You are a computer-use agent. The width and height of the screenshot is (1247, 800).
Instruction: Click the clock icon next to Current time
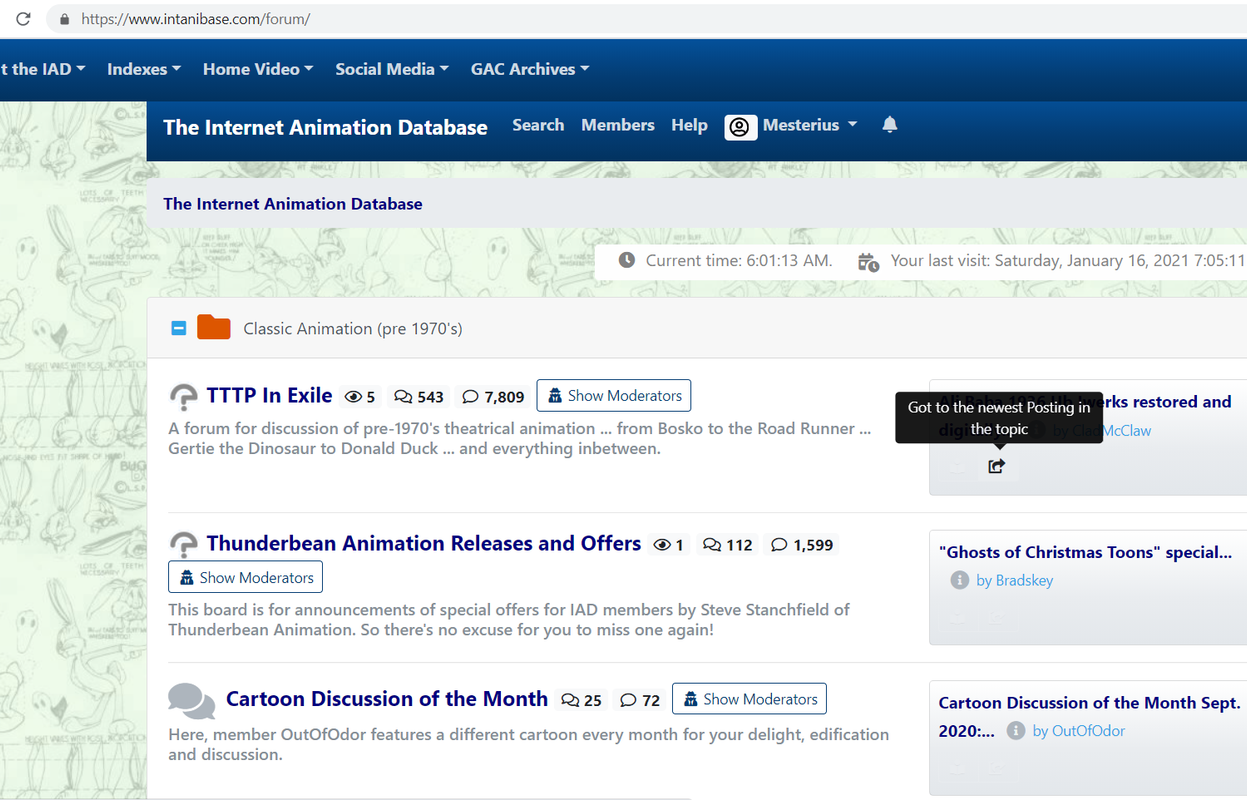pos(627,260)
